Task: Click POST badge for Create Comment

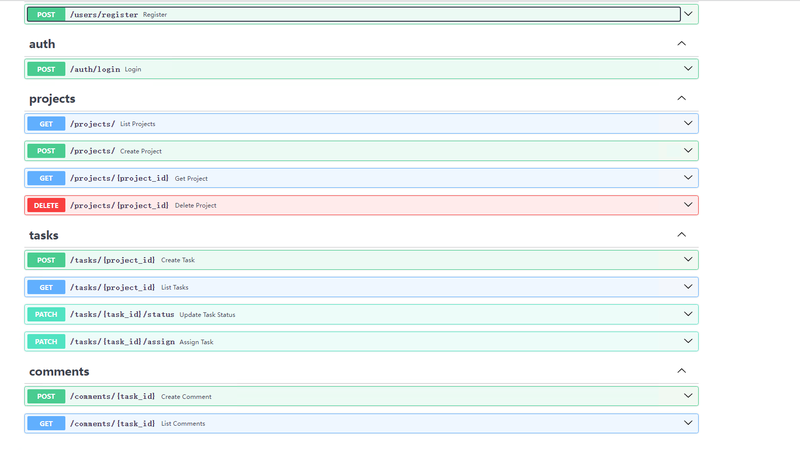Action: pyautogui.click(x=46, y=396)
